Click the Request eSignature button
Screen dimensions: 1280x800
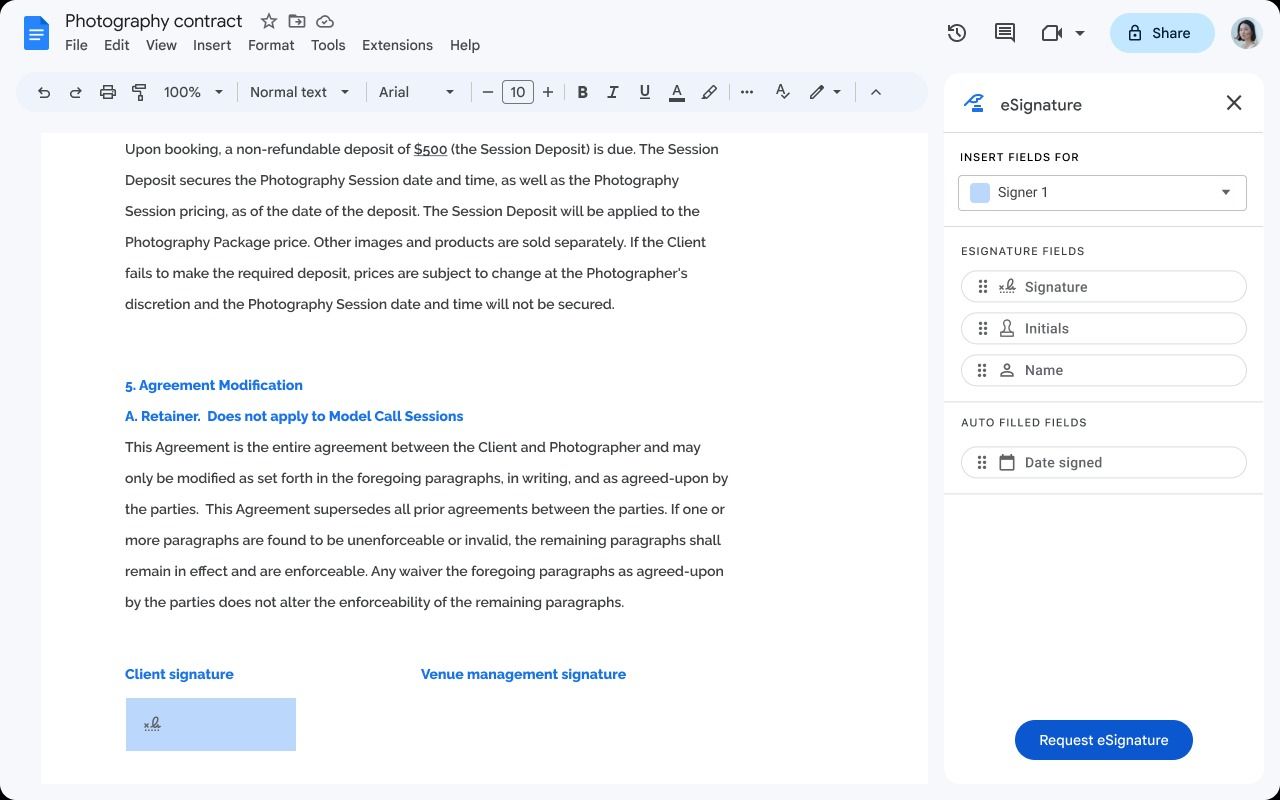(1103, 740)
